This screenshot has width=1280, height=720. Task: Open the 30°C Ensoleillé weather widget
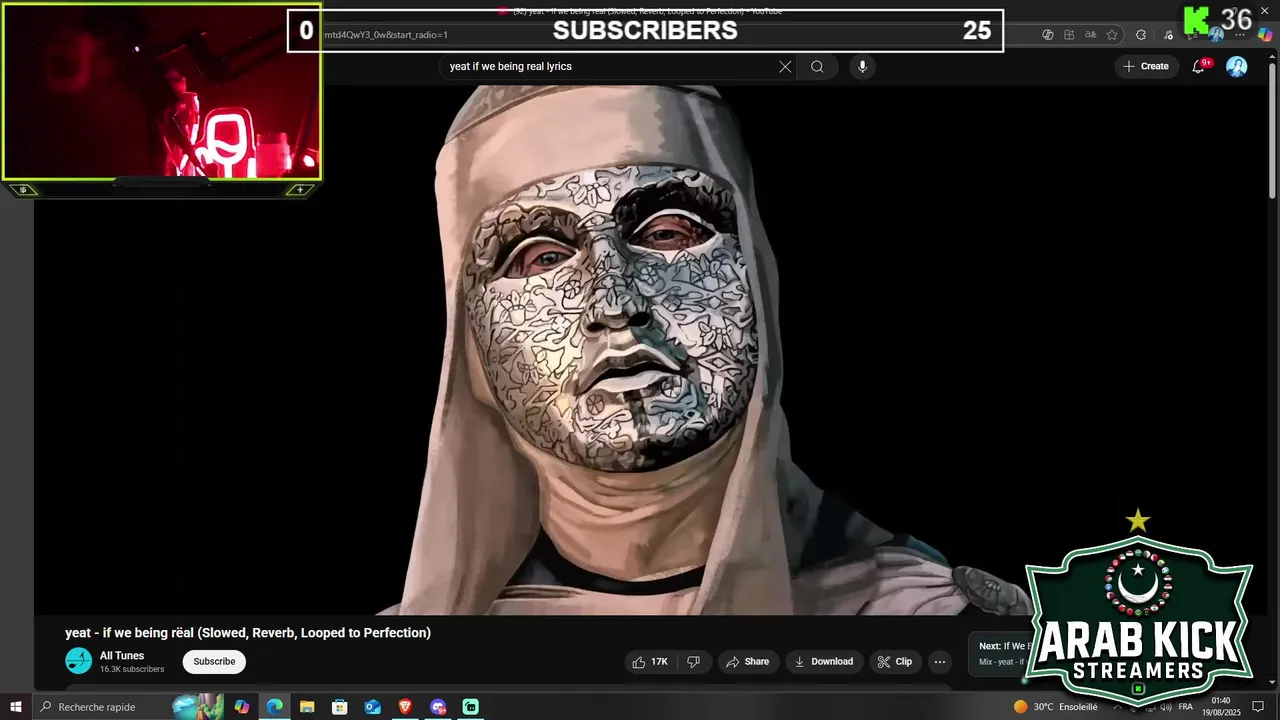1055,707
